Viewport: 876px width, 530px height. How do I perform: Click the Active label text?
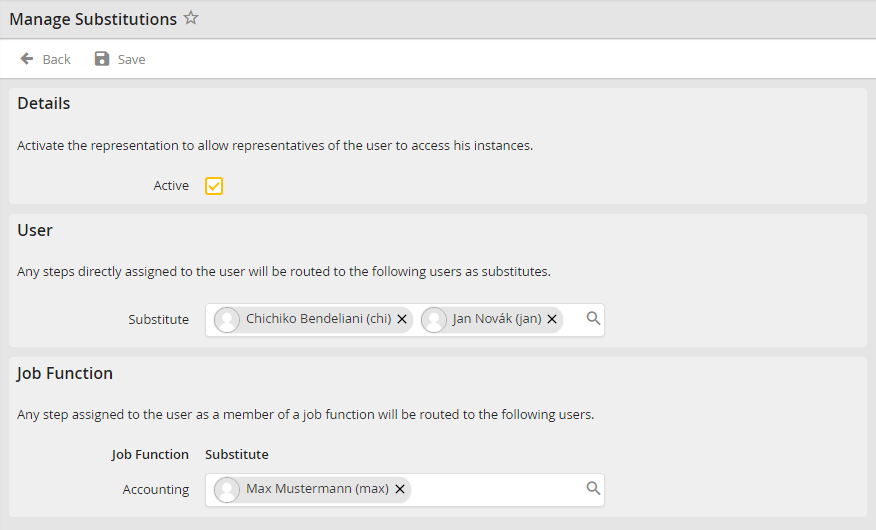click(x=171, y=186)
